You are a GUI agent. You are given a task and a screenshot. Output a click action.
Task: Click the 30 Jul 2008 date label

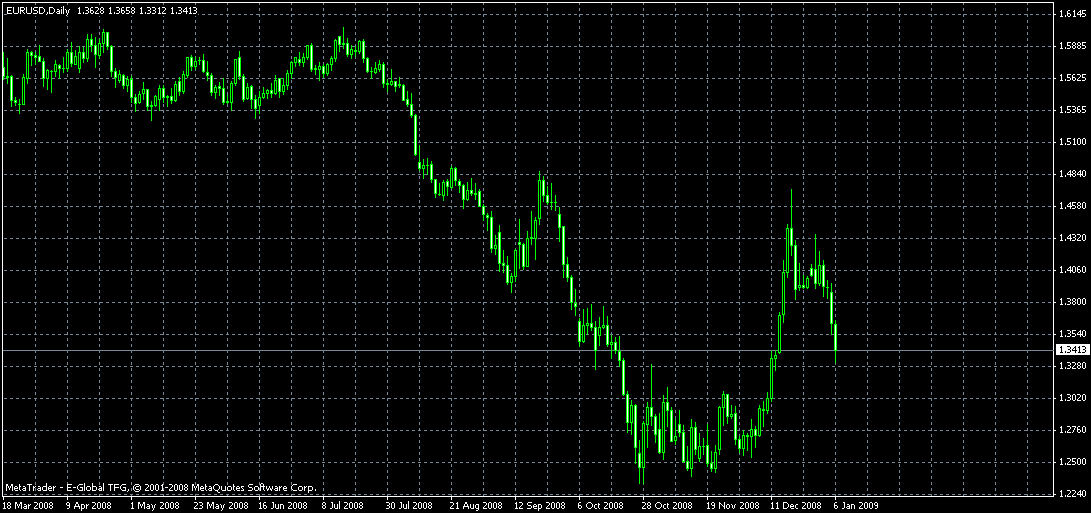[x=411, y=506]
